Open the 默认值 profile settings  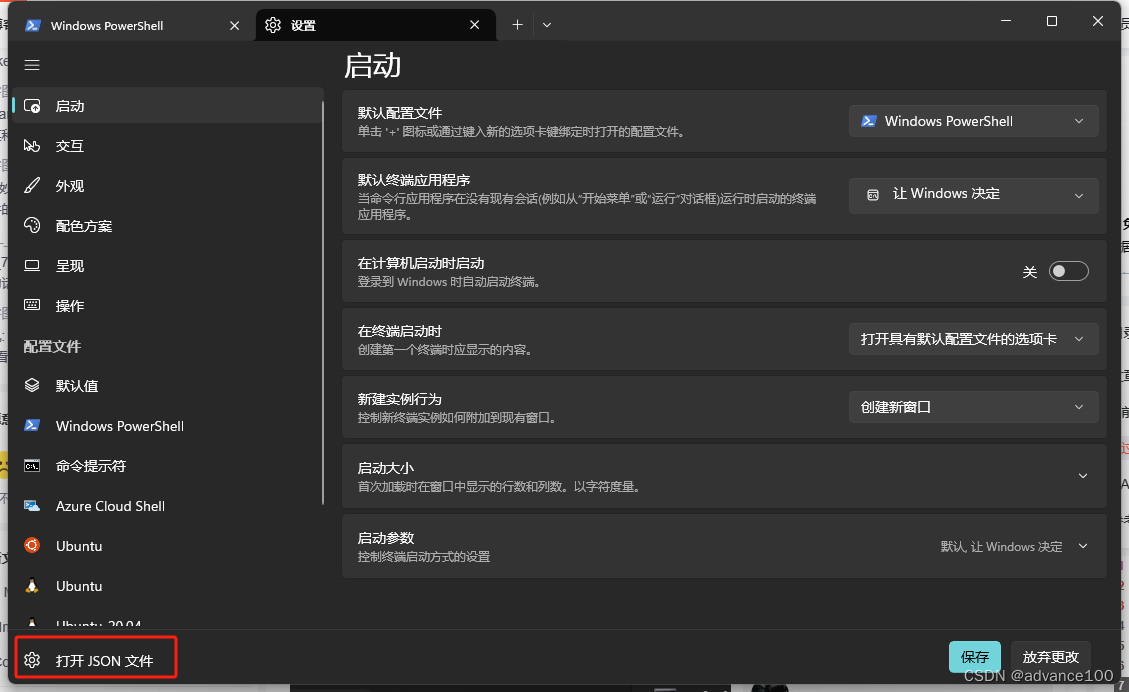click(x=168, y=385)
